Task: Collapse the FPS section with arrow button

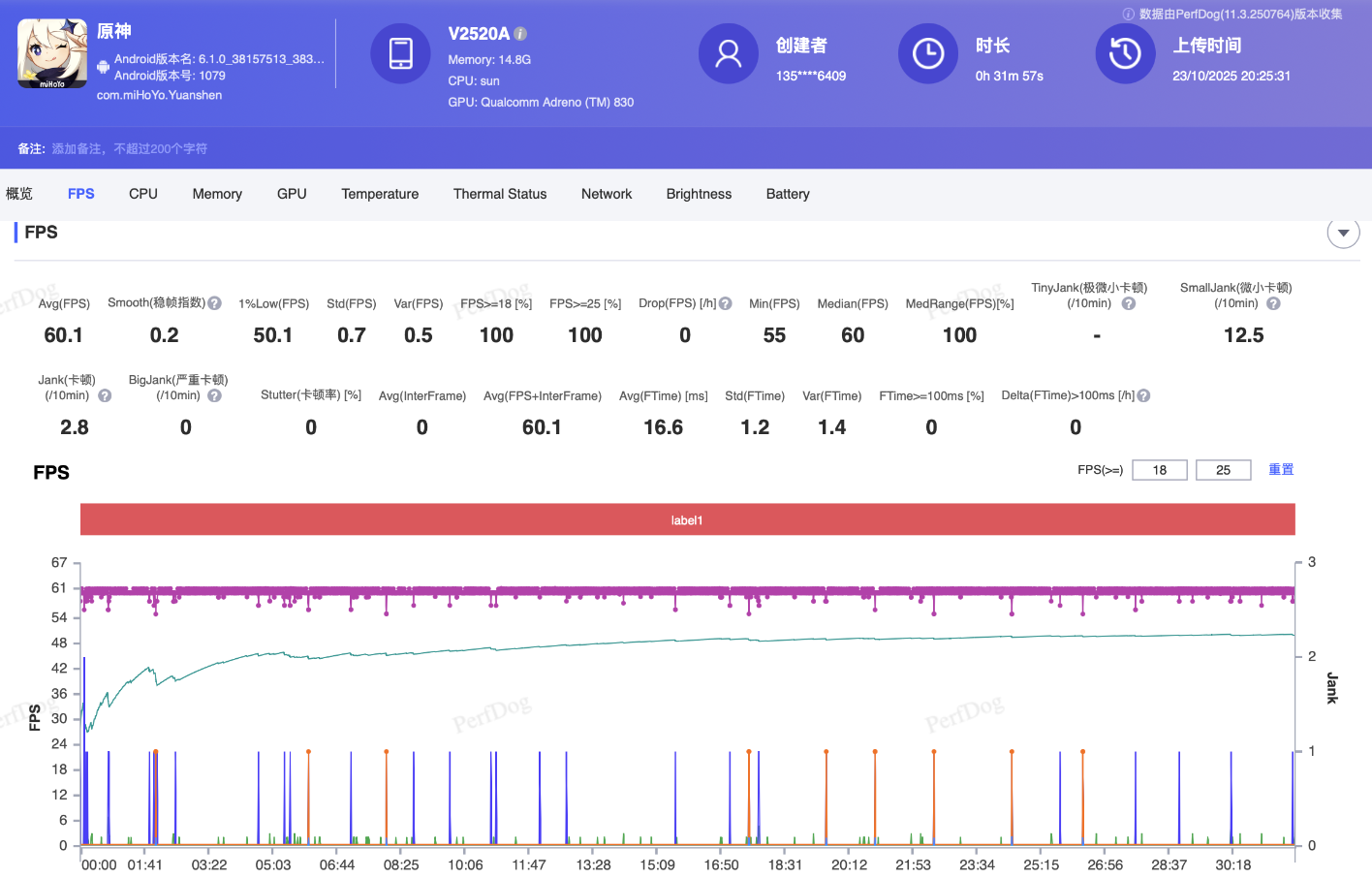Action: pos(1343,233)
